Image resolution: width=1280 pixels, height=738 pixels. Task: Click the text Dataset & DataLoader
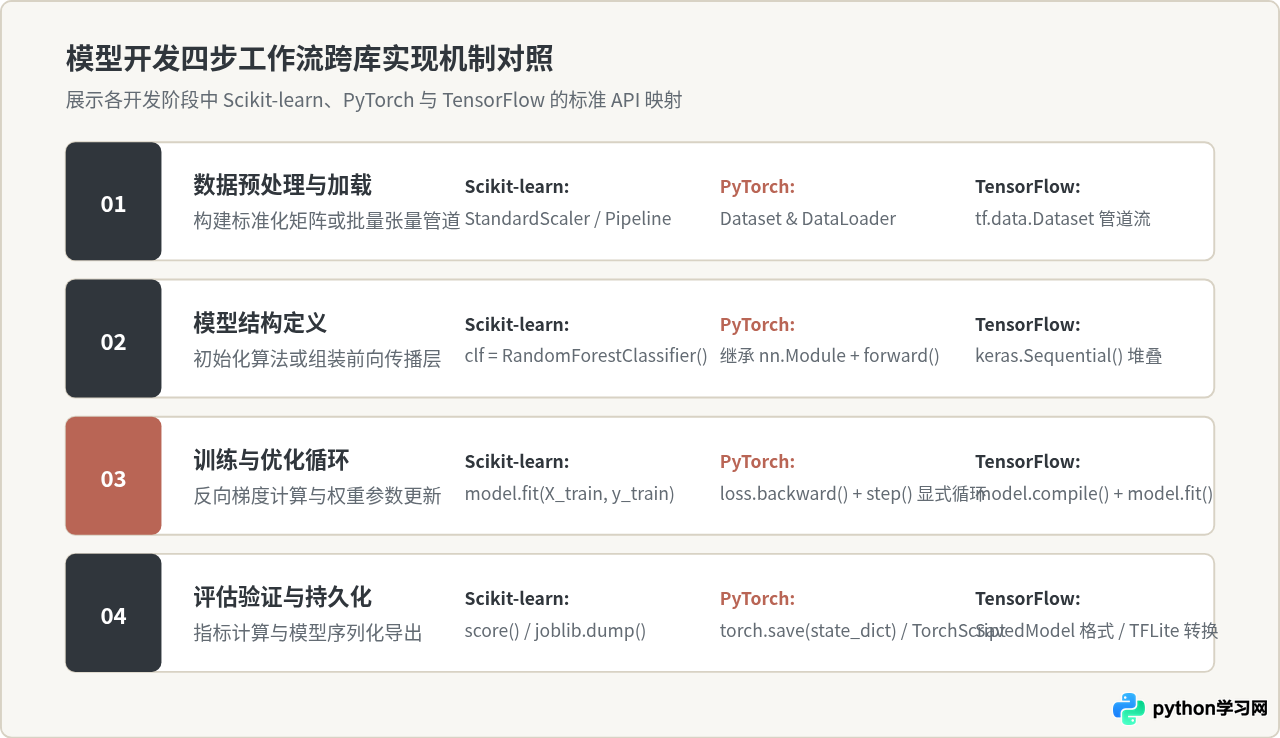[x=808, y=219]
